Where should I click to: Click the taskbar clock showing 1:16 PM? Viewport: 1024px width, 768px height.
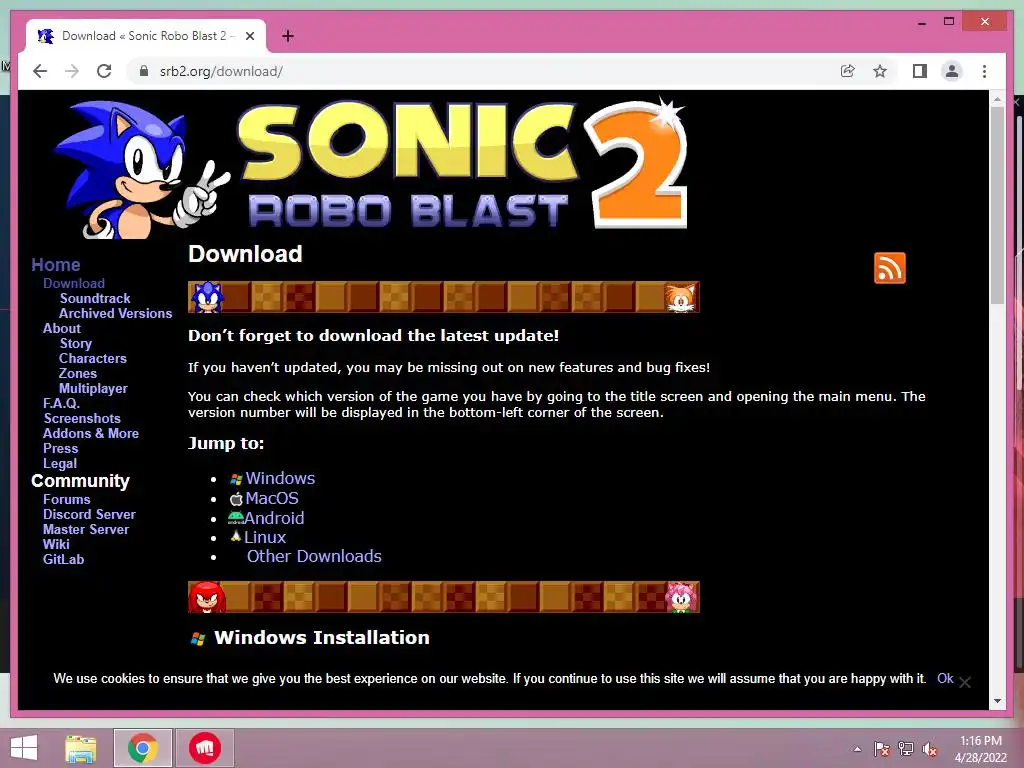pos(981,749)
